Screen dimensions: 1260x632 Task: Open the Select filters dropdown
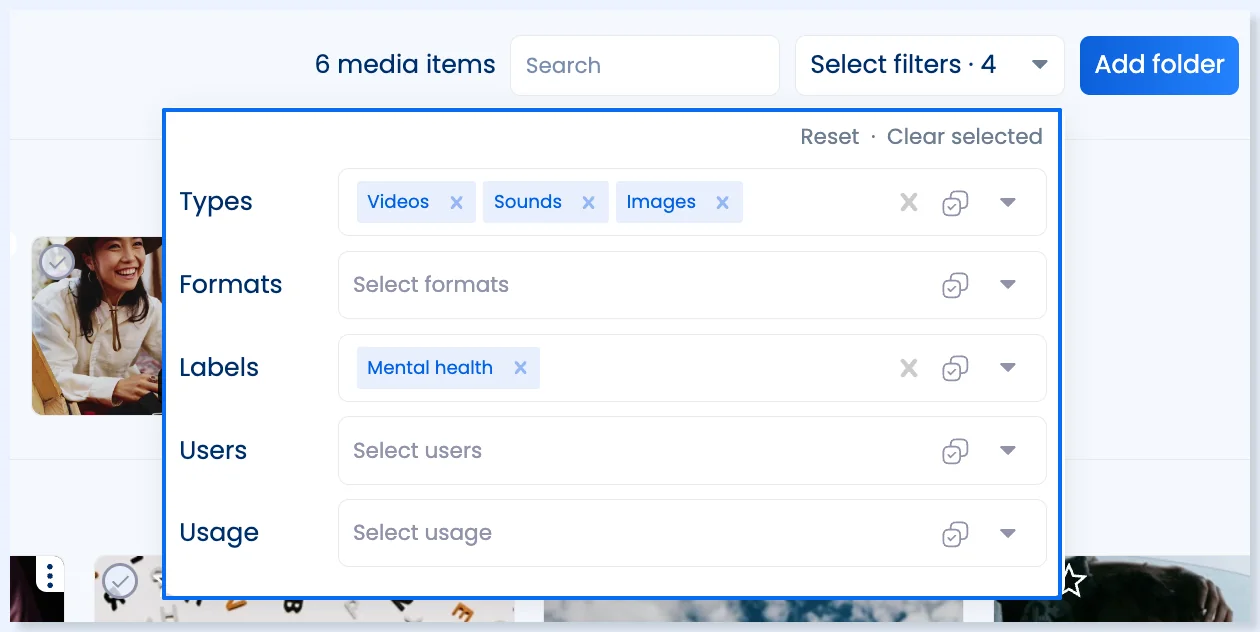(929, 65)
